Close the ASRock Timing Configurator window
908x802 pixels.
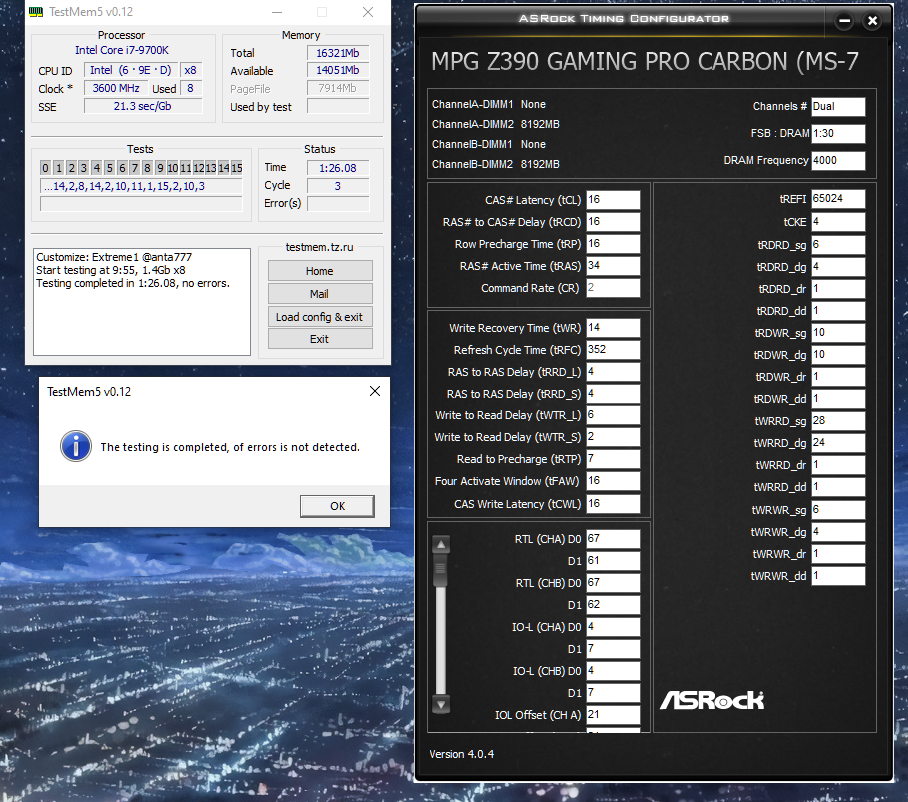pos(872,21)
